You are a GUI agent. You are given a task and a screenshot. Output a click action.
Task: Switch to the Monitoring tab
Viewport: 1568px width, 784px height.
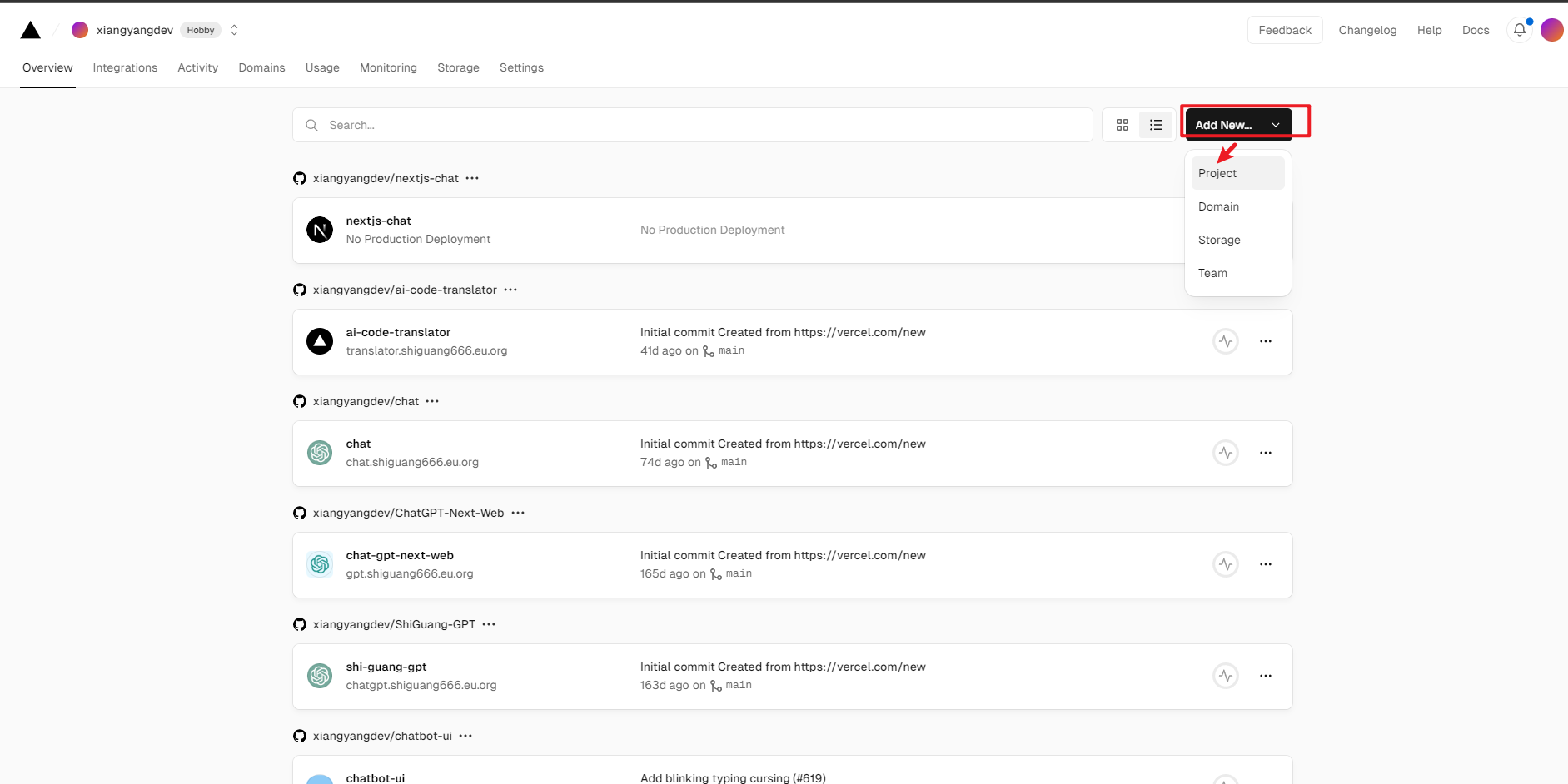pyautogui.click(x=388, y=67)
